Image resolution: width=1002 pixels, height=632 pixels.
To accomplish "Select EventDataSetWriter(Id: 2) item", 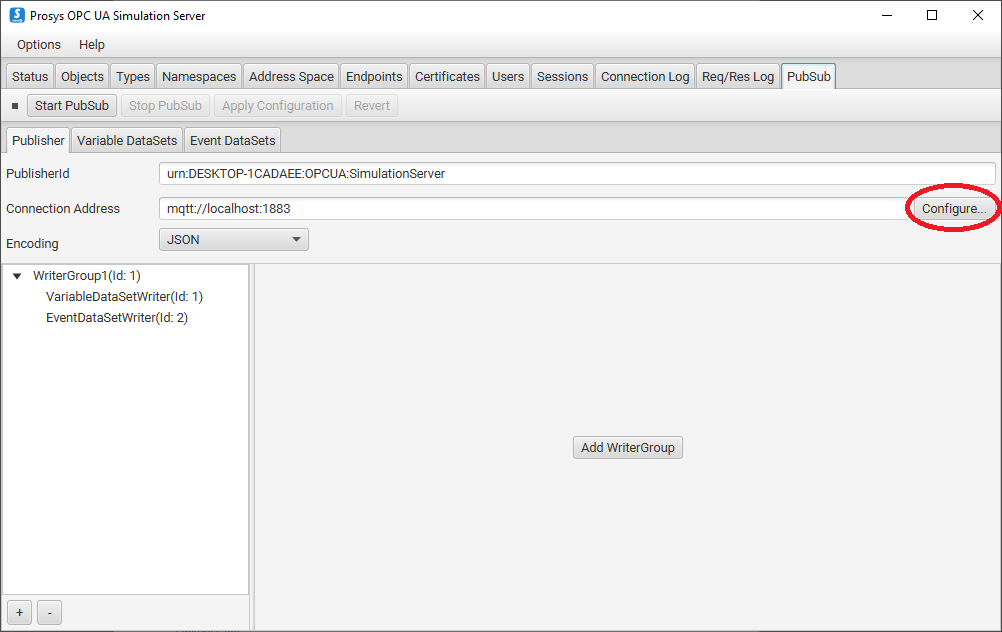I will (117, 318).
